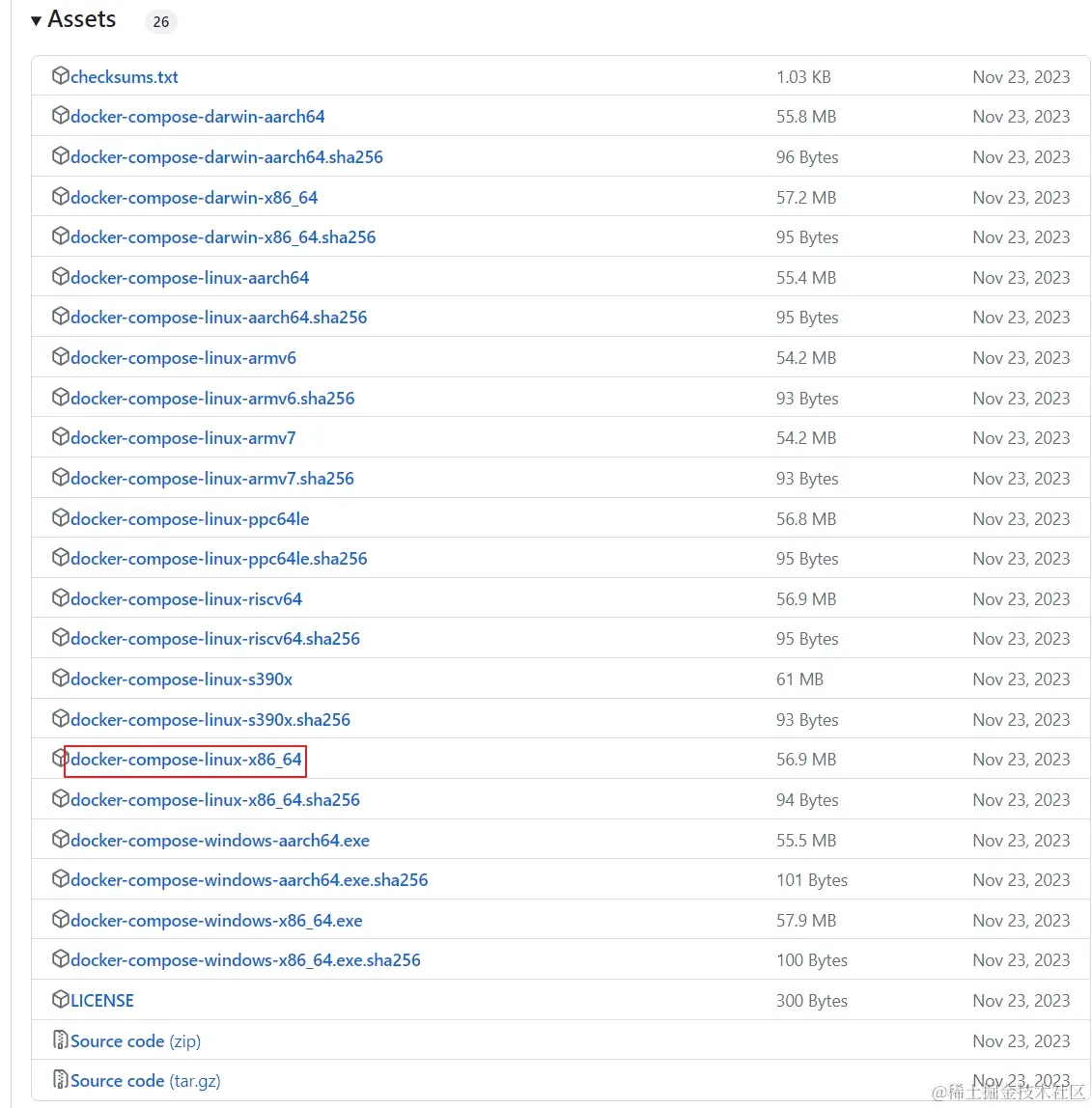Open docker-compose-linux-armv6.sha256 link
The width and height of the screenshot is (1092, 1108).
(x=212, y=399)
